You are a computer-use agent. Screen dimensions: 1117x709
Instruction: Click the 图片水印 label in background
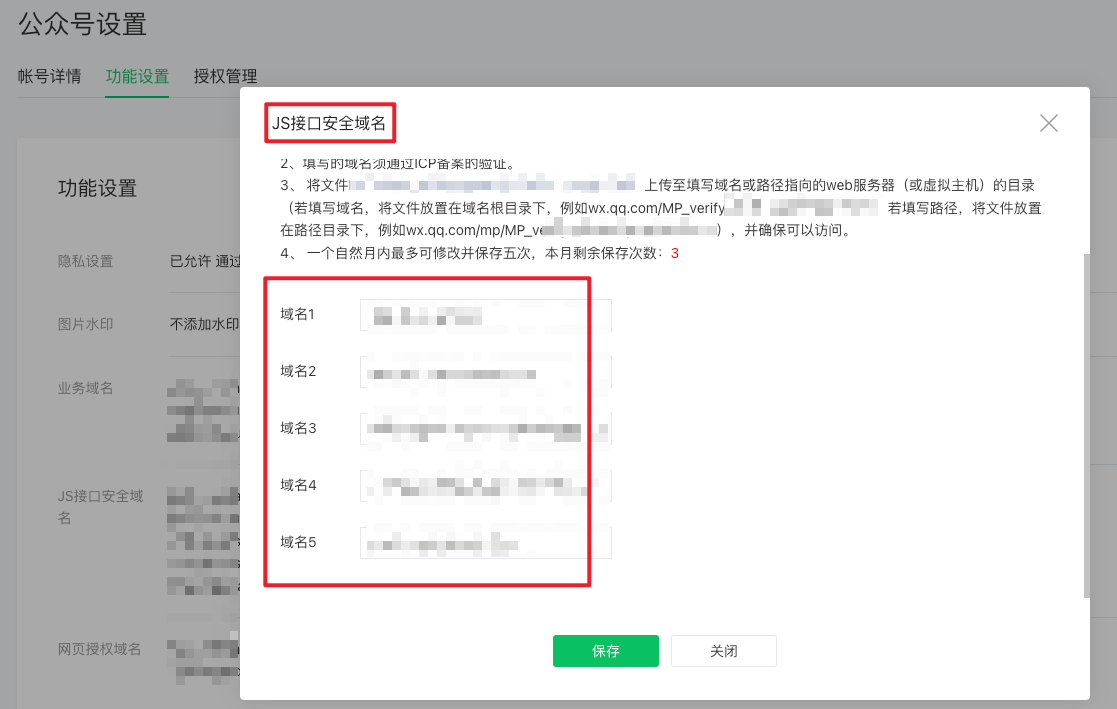85,324
